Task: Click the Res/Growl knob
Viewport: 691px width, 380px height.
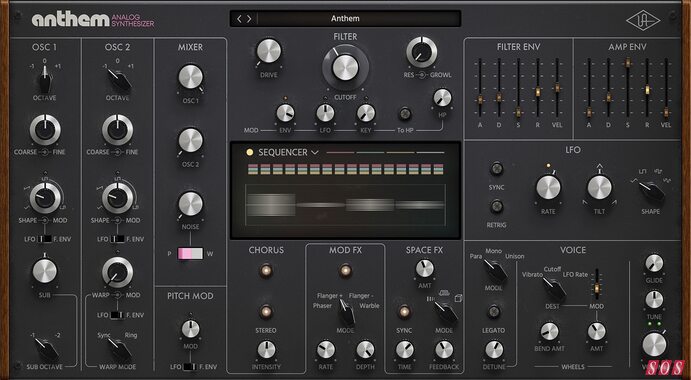Action: tap(422, 52)
